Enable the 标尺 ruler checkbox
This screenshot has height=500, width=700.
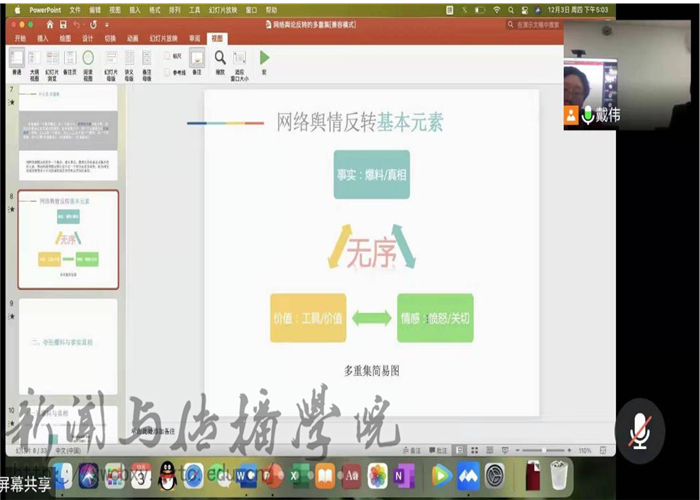[x=167, y=56]
